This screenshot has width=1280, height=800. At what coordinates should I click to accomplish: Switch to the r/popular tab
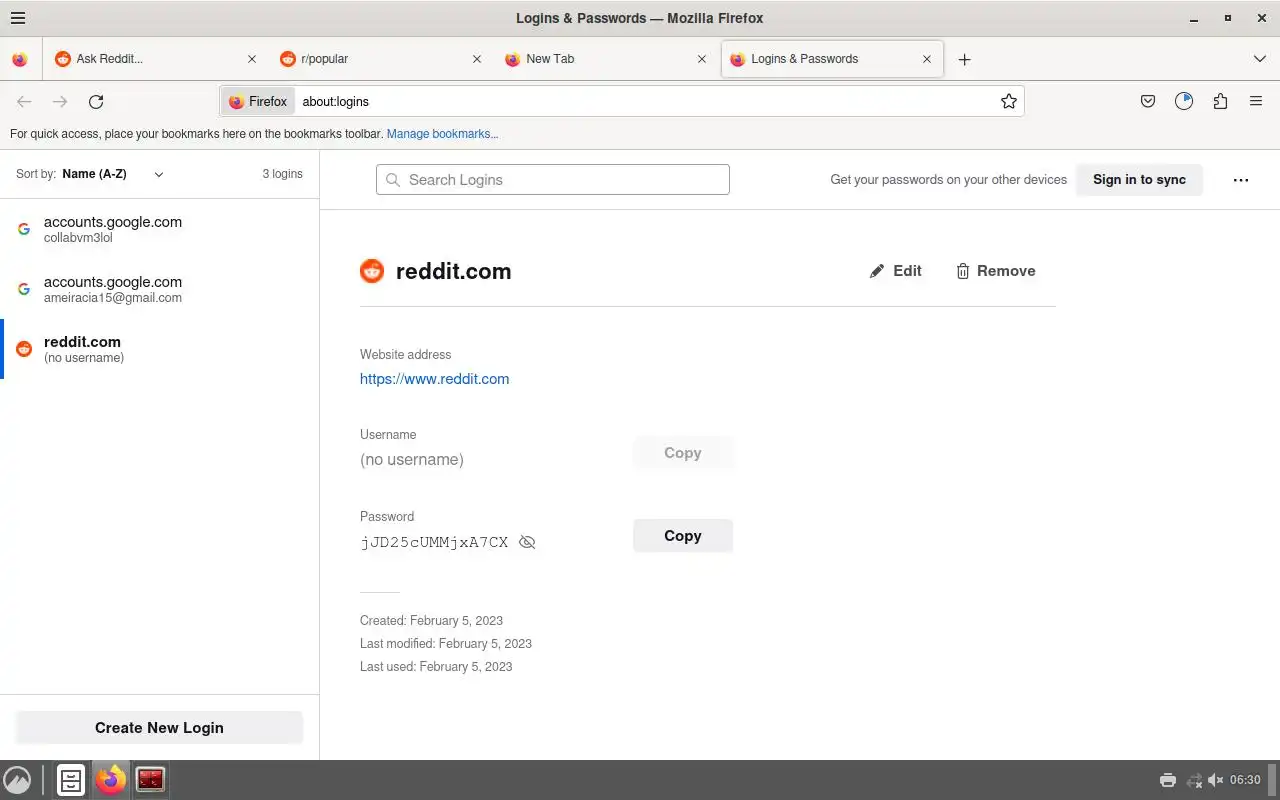pos(381,59)
